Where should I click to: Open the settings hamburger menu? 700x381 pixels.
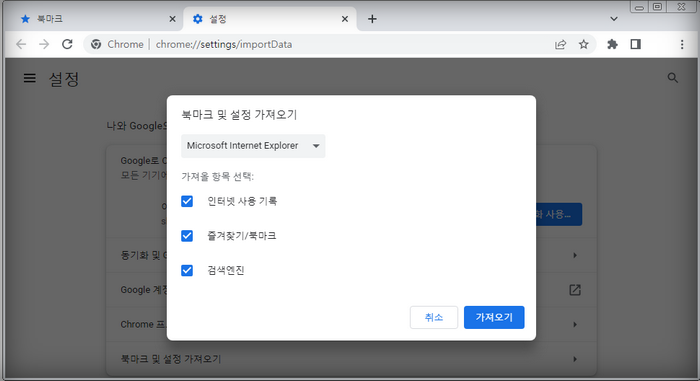tap(29, 79)
